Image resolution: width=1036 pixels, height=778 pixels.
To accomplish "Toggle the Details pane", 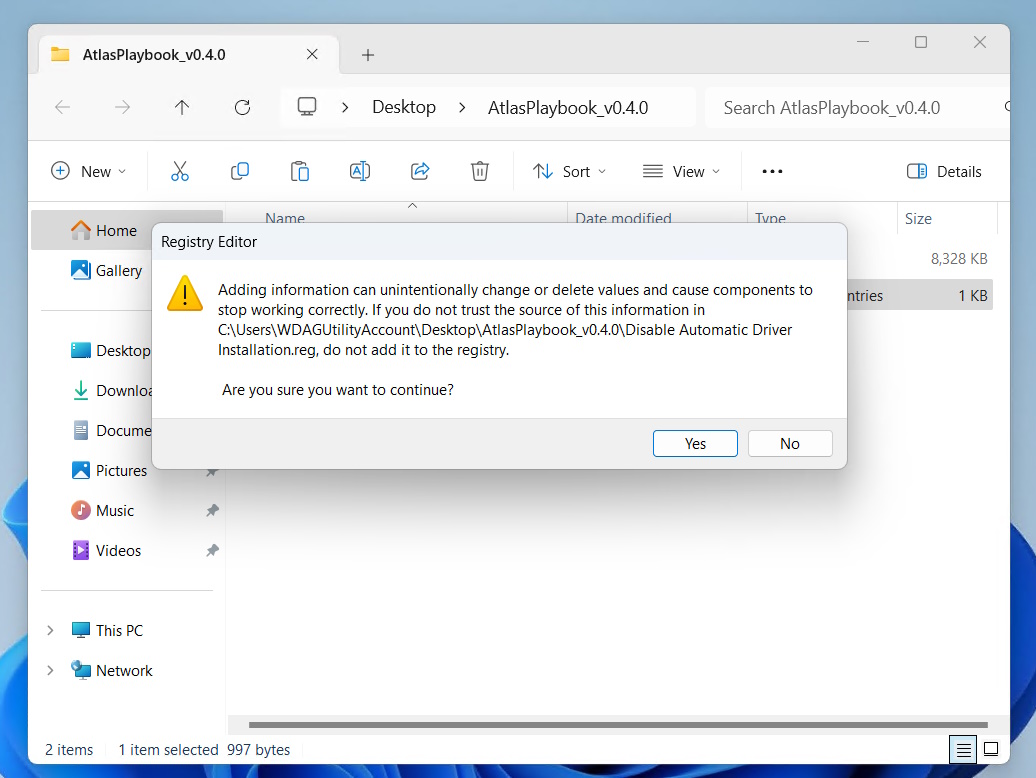I will click(x=944, y=171).
